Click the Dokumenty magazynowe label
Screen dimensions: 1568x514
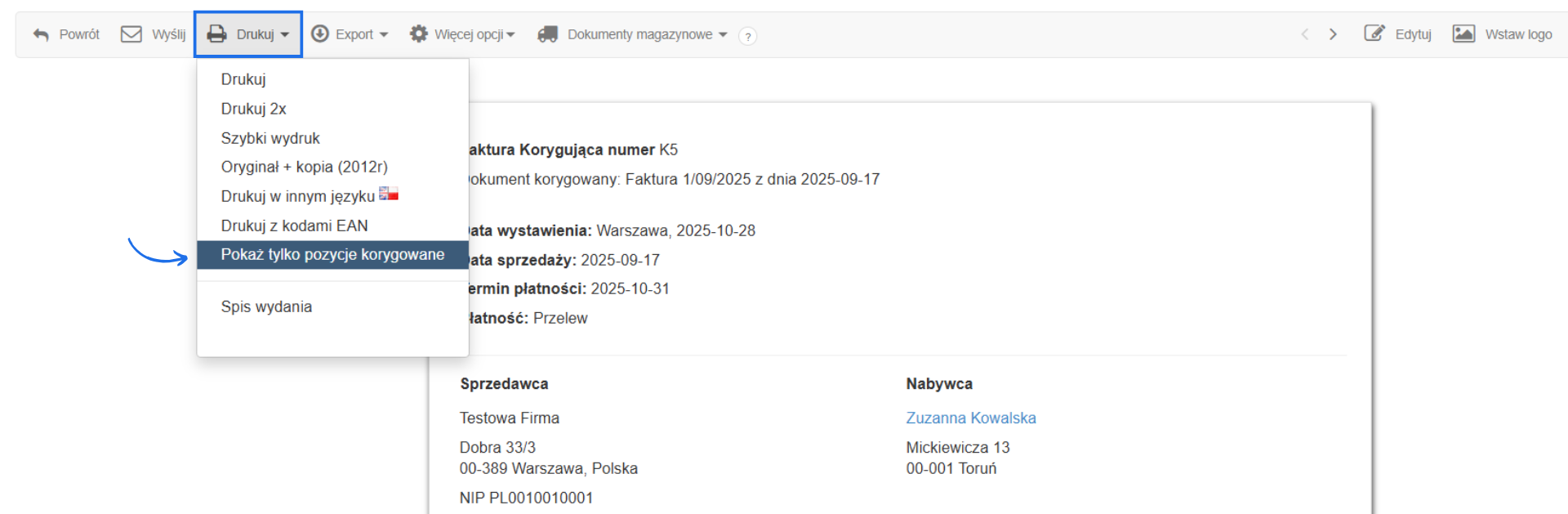click(639, 34)
